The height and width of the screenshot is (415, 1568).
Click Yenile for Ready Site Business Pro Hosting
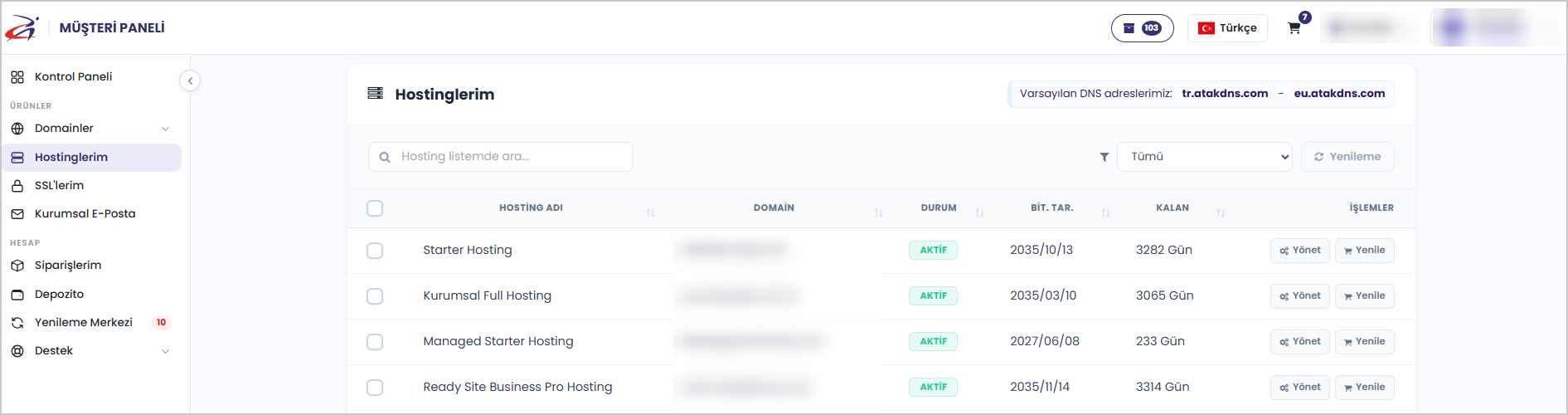(1365, 388)
